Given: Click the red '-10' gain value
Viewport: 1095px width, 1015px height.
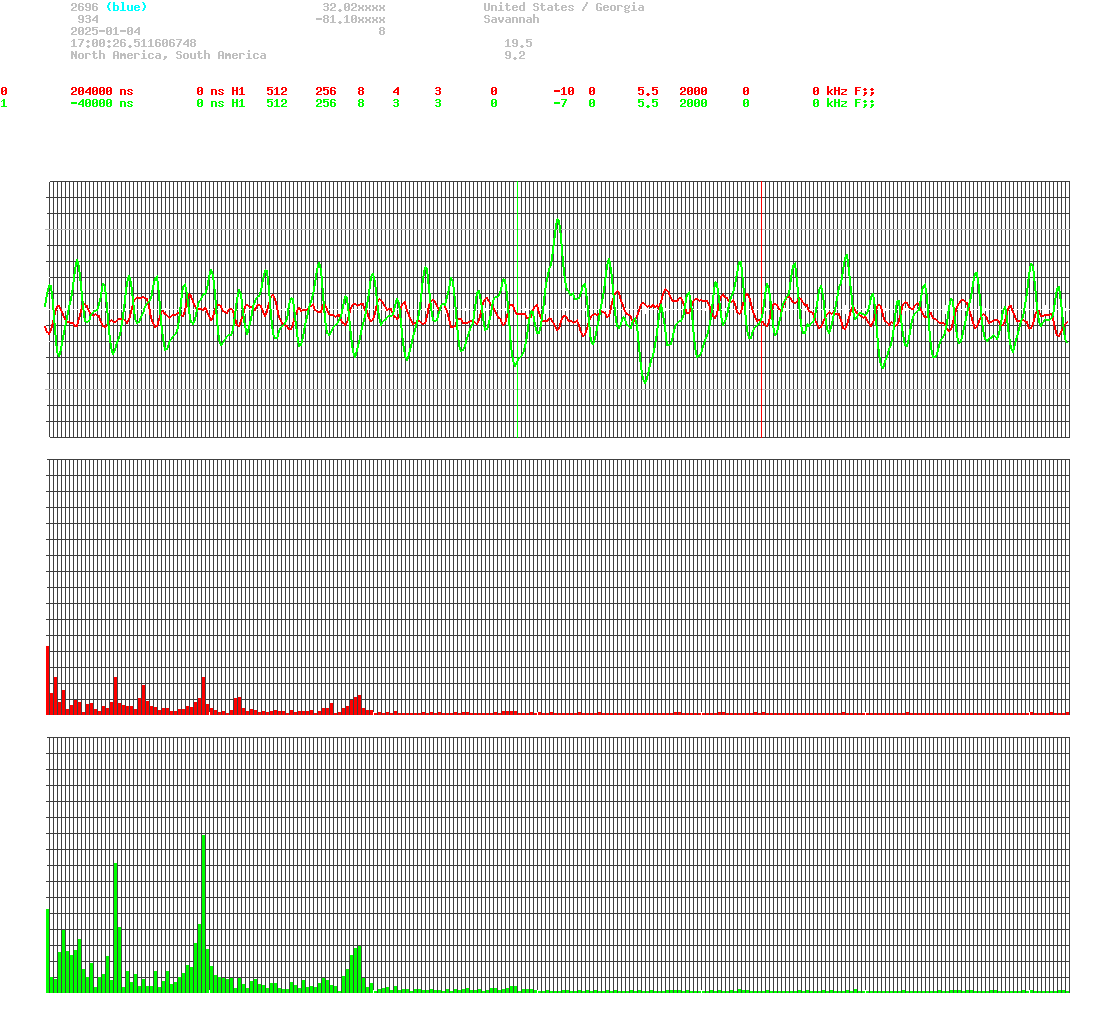Looking at the screenshot, I should tap(564, 92).
